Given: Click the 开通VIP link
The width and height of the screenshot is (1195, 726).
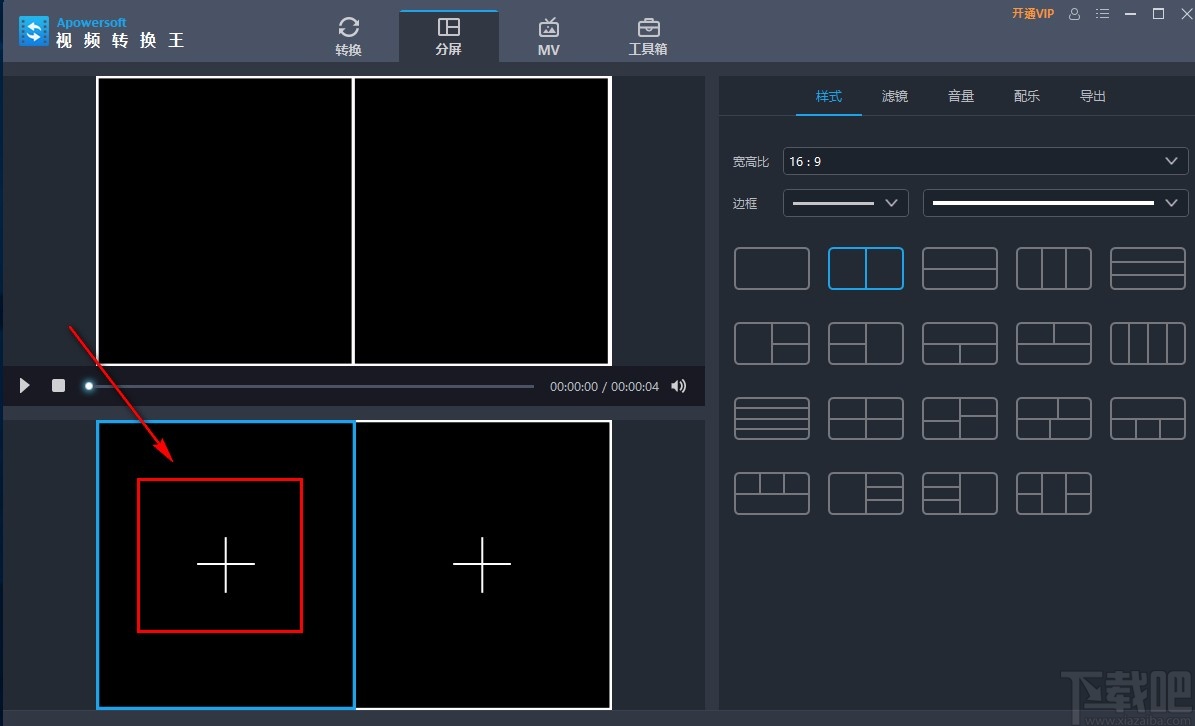Looking at the screenshot, I should [1032, 14].
